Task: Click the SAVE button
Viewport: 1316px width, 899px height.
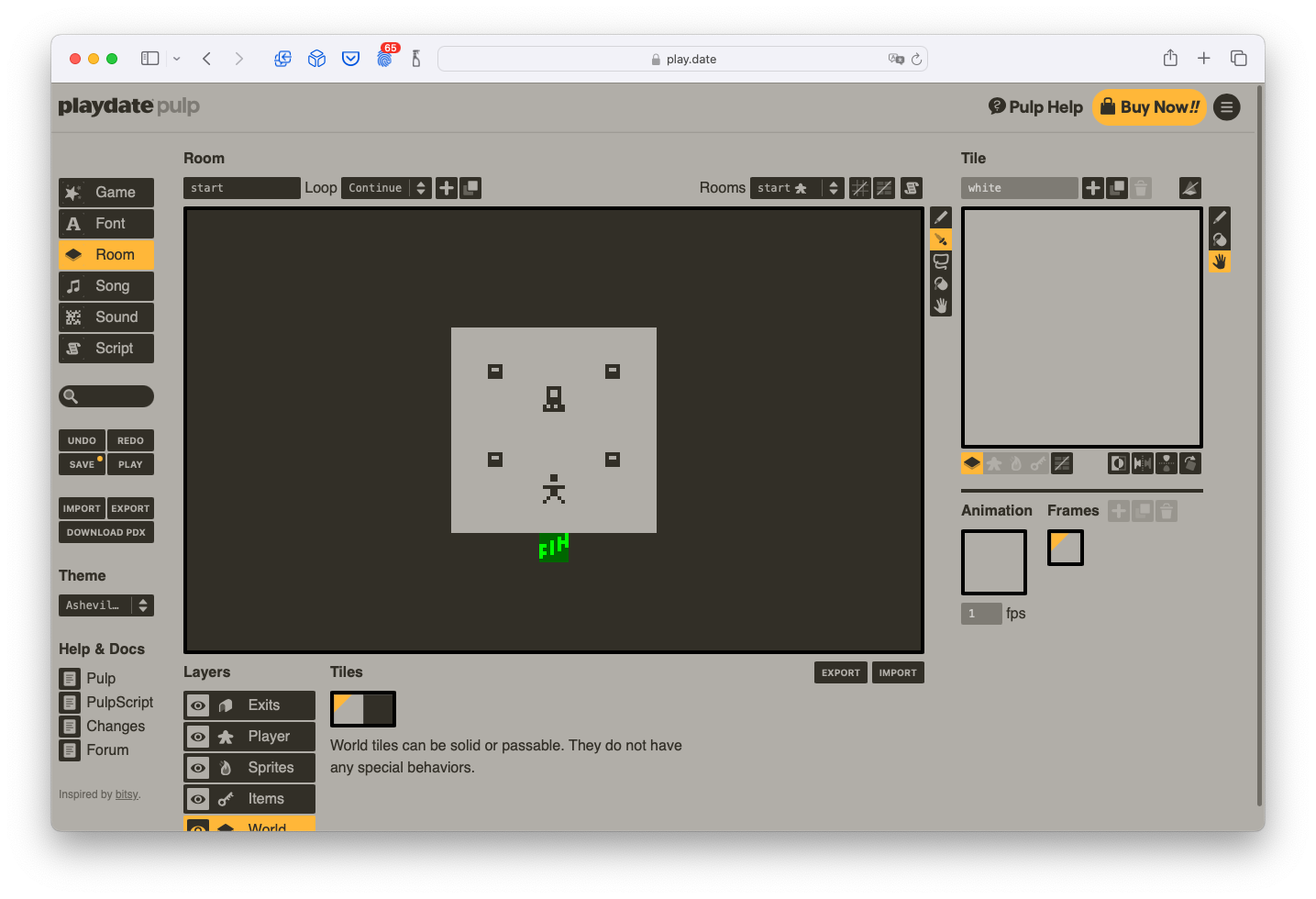Action: click(82, 464)
